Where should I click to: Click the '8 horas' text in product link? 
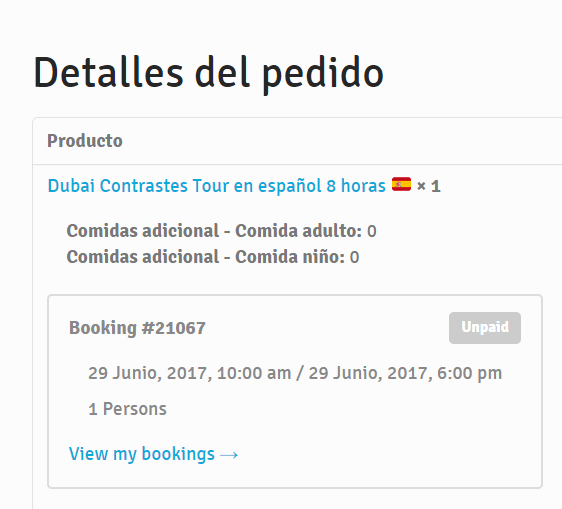(356, 186)
